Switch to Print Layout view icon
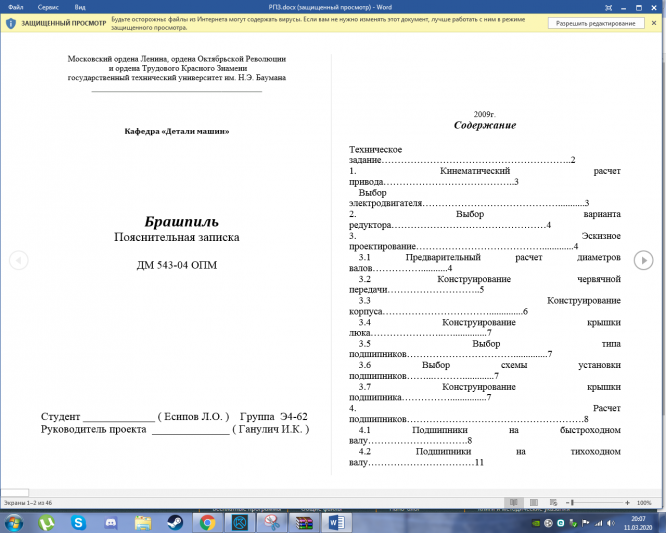This screenshot has width=666, height=533. tap(534, 502)
